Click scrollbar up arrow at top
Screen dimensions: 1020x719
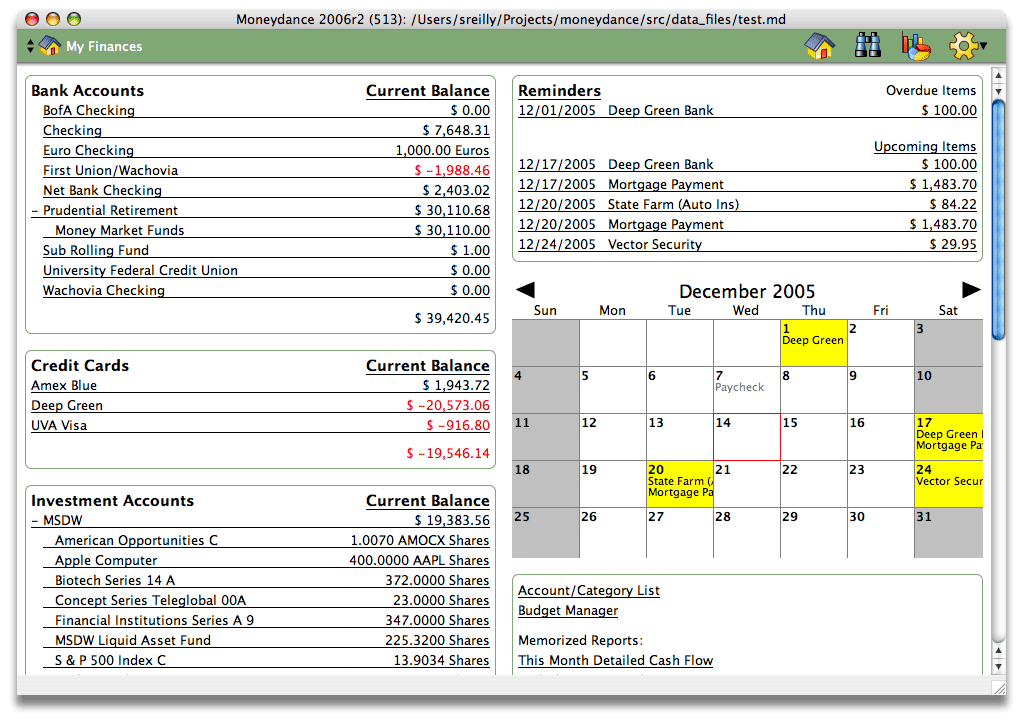click(999, 75)
